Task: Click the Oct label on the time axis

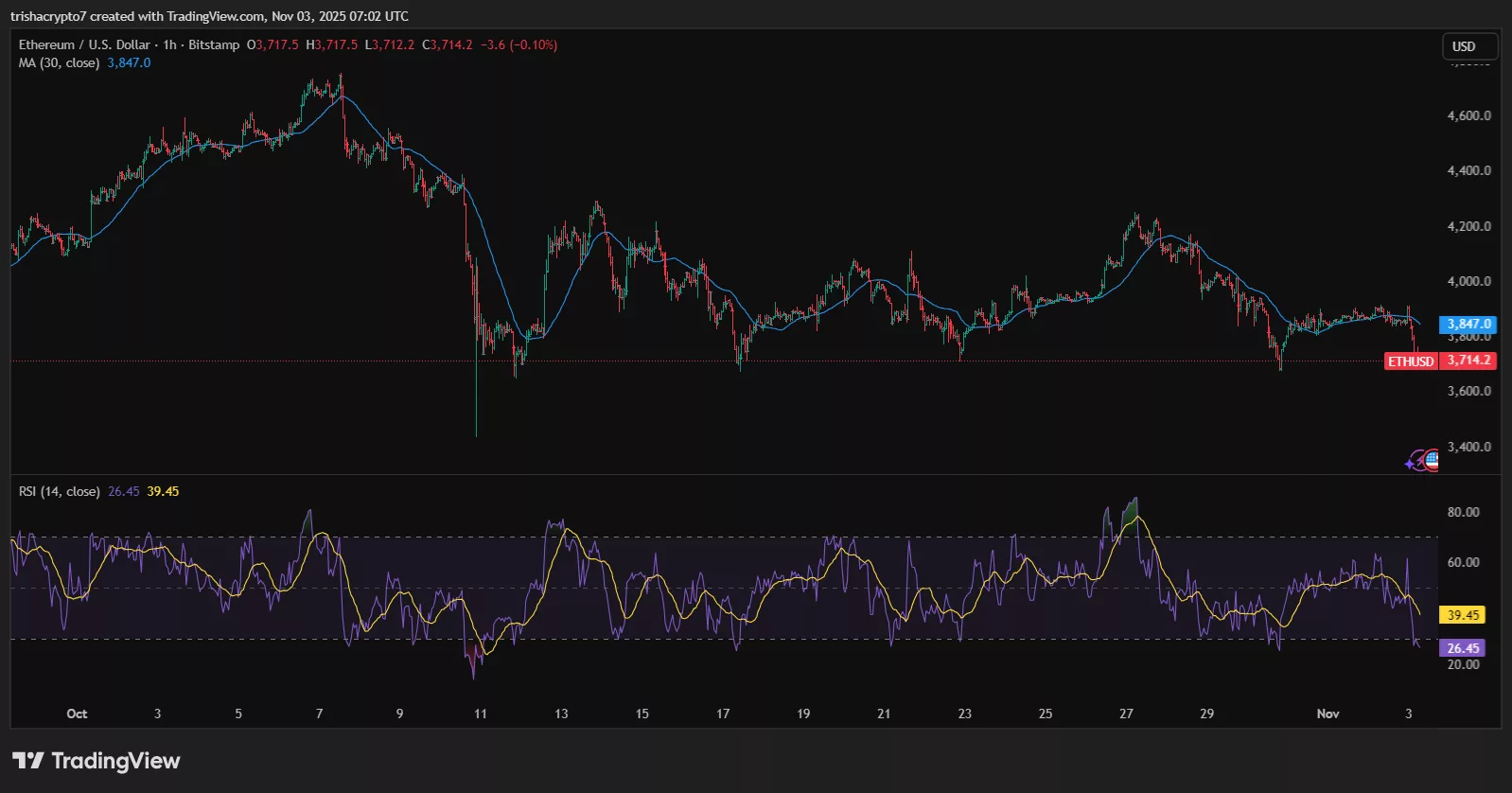Action: (x=77, y=714)
